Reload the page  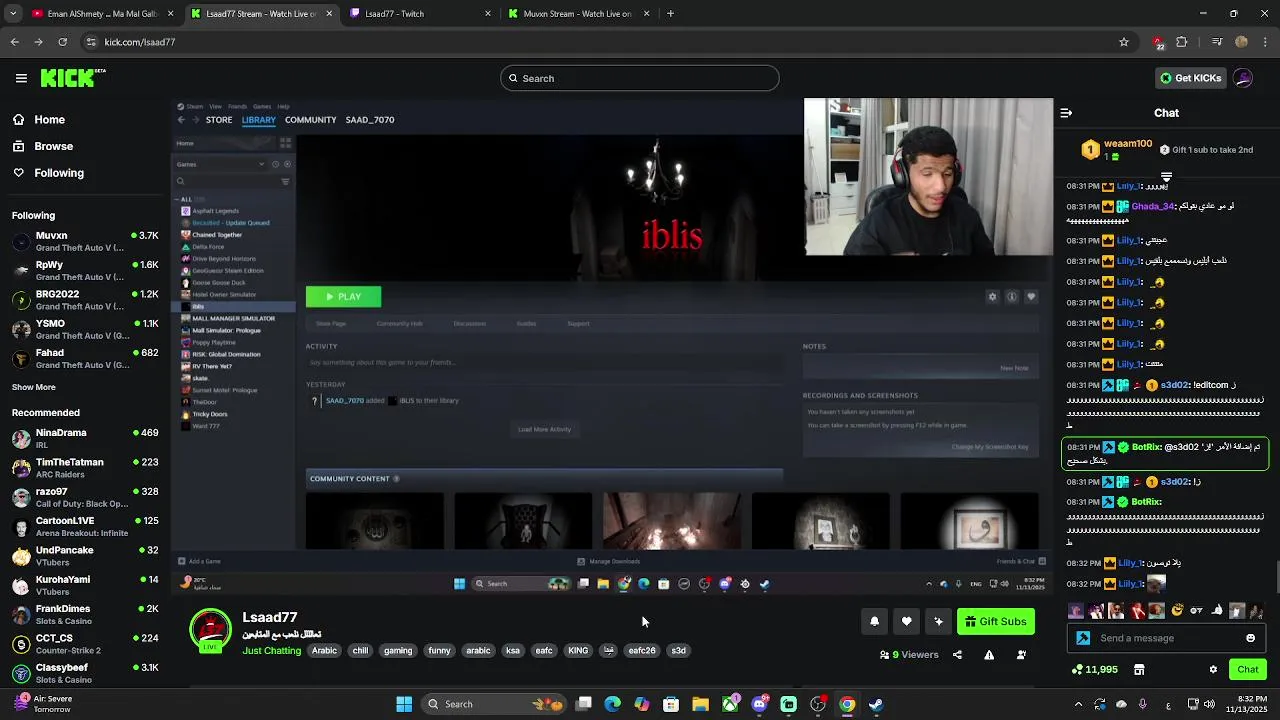[x=62, y=42]
